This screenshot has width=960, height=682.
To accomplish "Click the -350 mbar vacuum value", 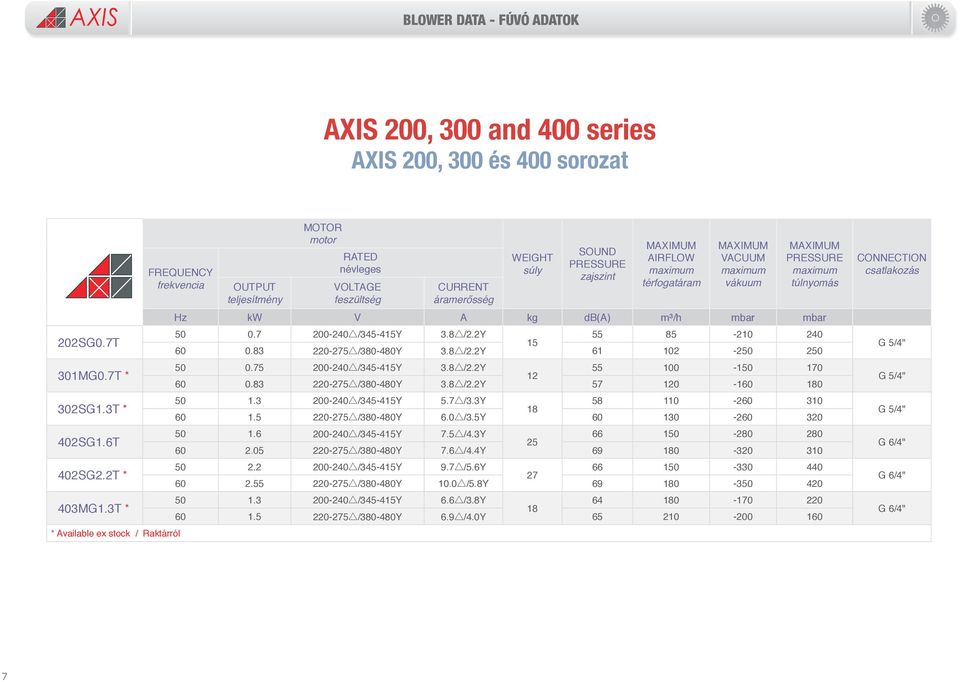I will click(743, 483).
